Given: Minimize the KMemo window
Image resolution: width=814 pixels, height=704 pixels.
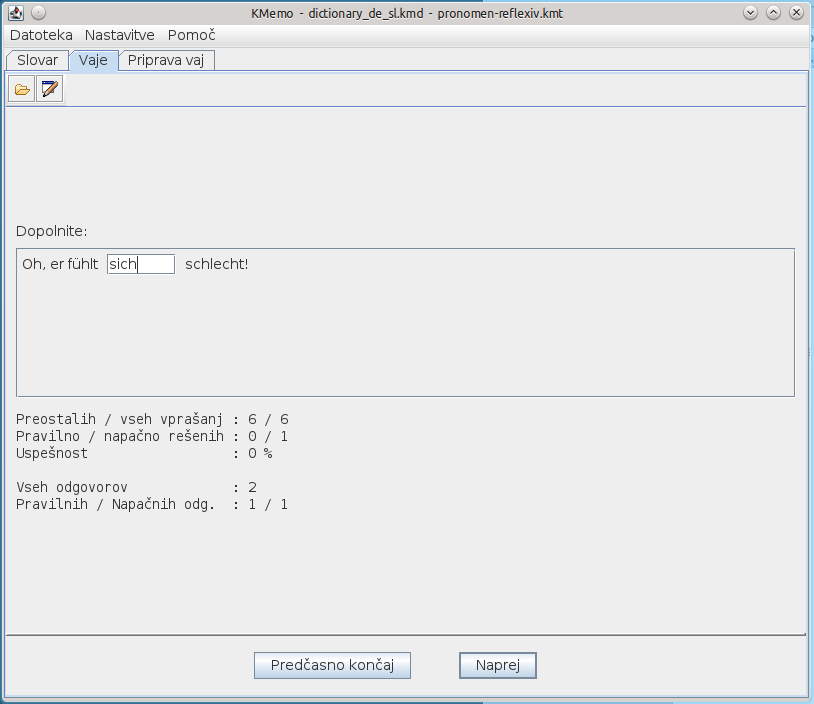Looking at the screenshot, I should [x=750, y=12].
